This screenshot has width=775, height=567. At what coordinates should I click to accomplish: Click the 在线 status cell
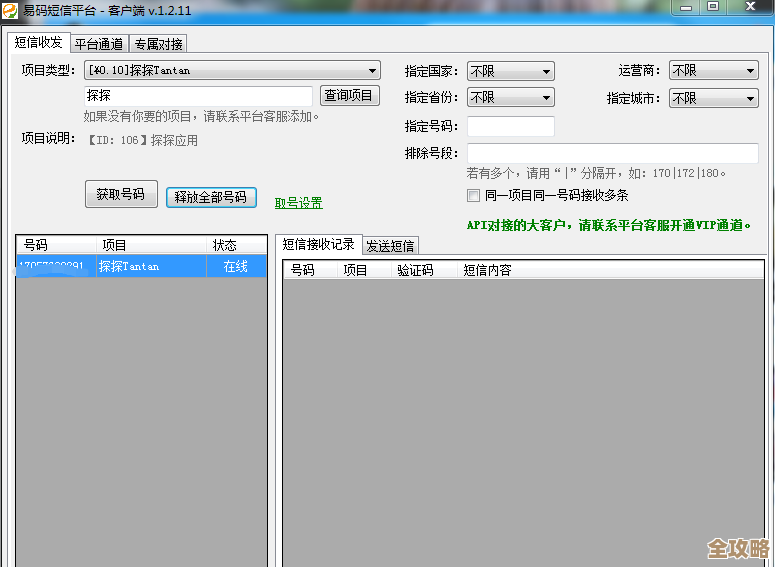[x=236, y=266]
